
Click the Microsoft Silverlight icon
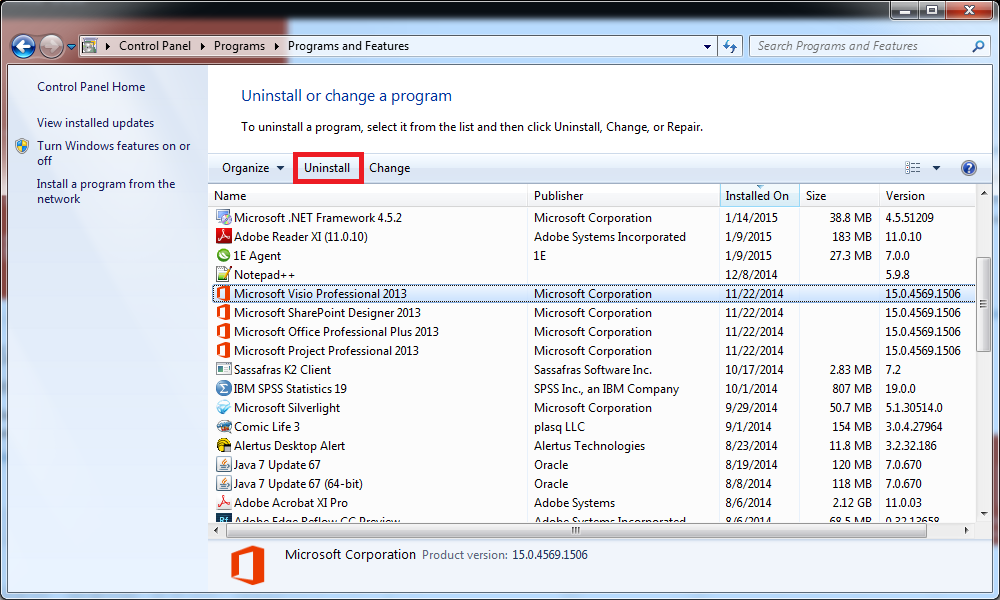coord(224,408)
